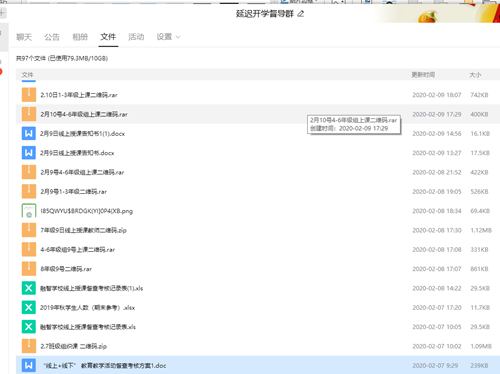Open the 公告 tab
Screen dimensions: 500x374
coord(52,37)
